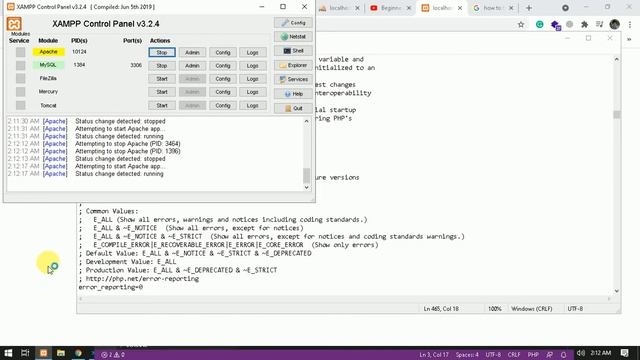Open Mercury Config dropdown

coord(223,92)
